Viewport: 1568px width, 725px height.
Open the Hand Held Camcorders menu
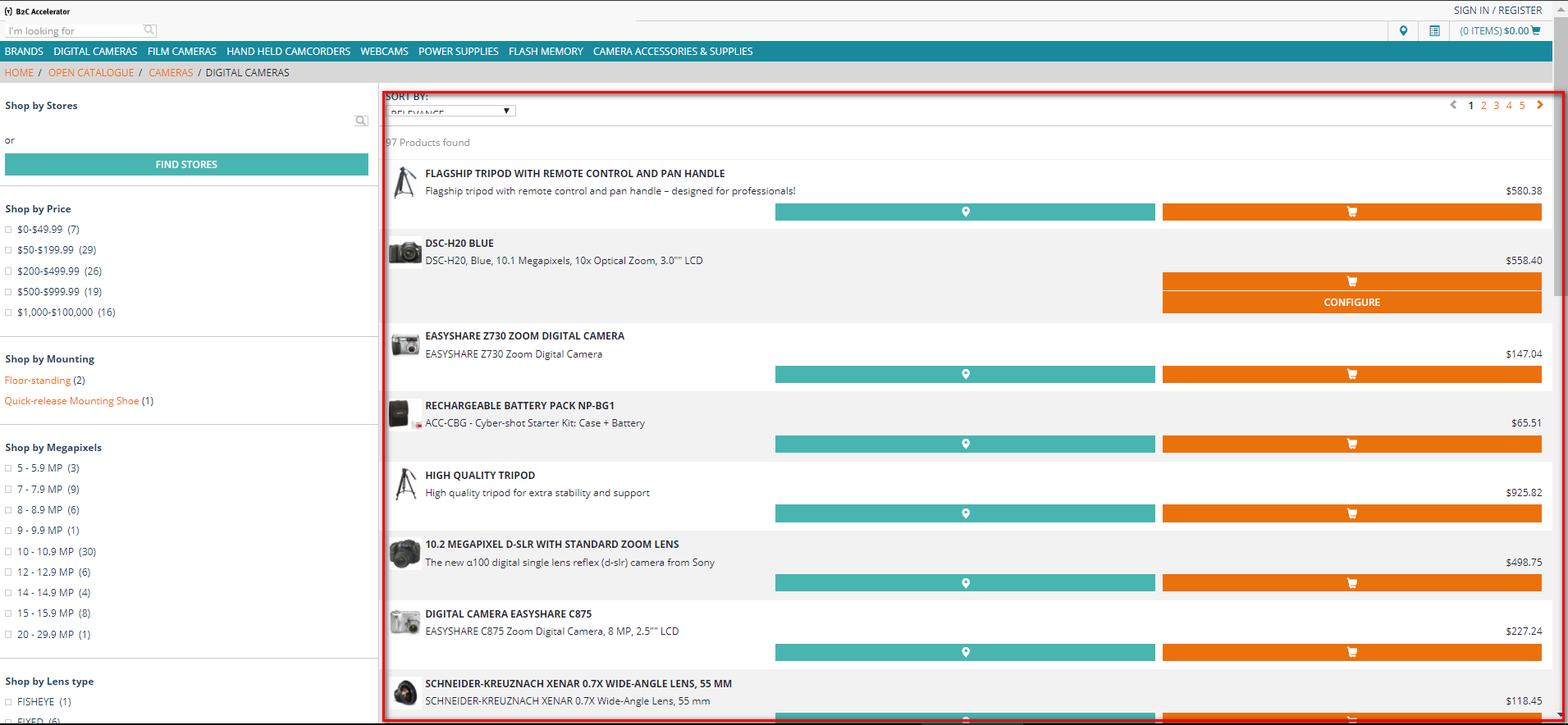[x=289, y=51]
